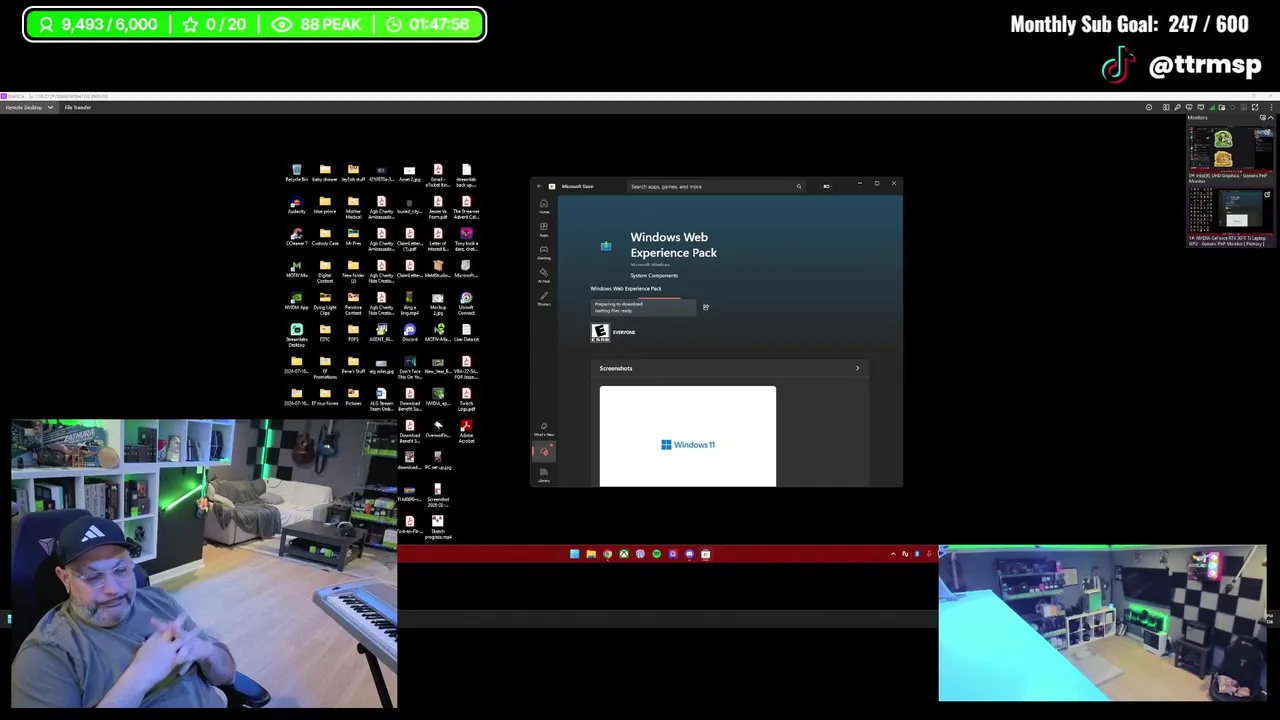
Task: Open Apps section in Microsoft Store sidebar
Action: pos(544,229)
